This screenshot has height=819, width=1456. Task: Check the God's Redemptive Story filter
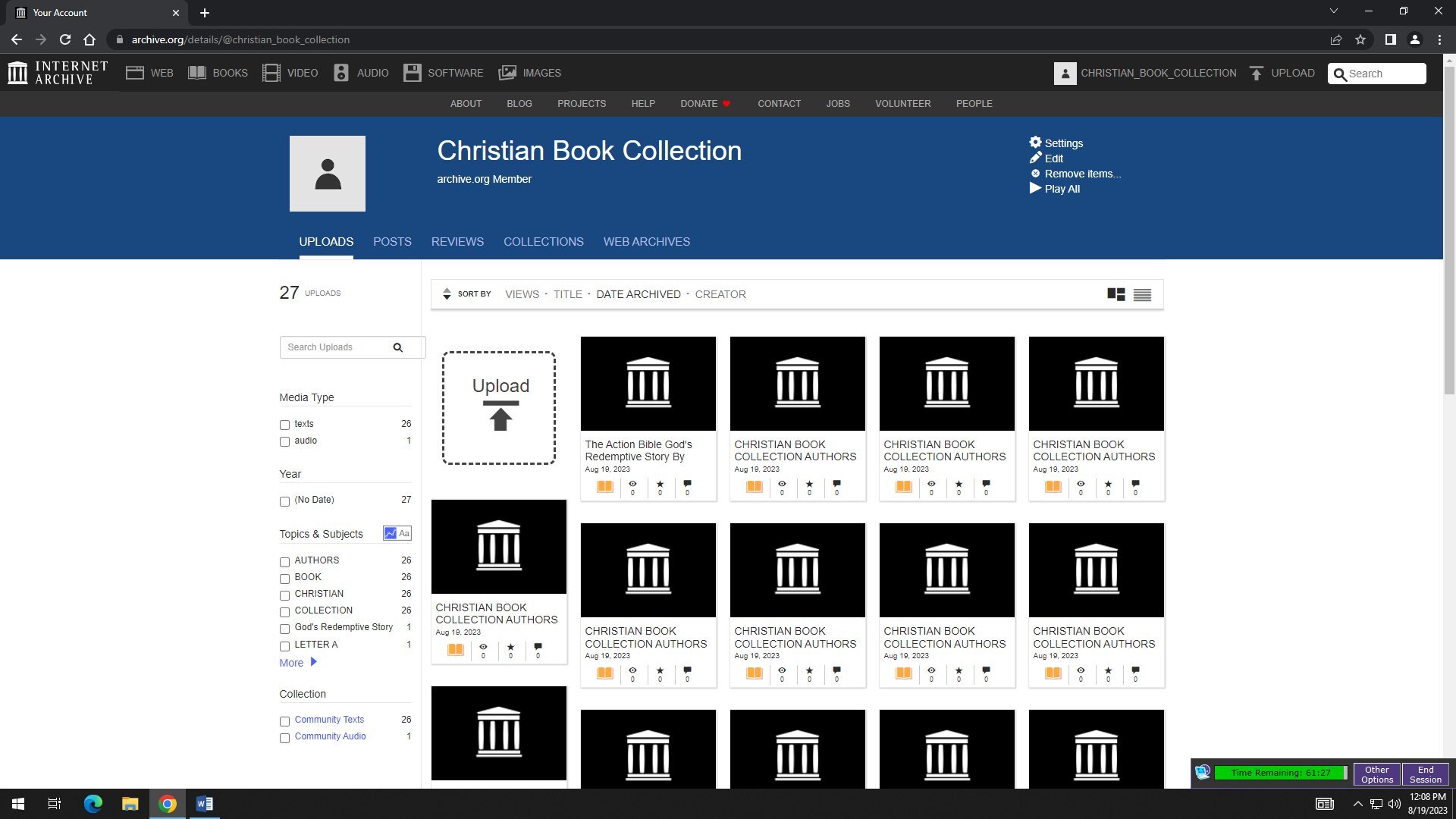[x=284, y=628]
